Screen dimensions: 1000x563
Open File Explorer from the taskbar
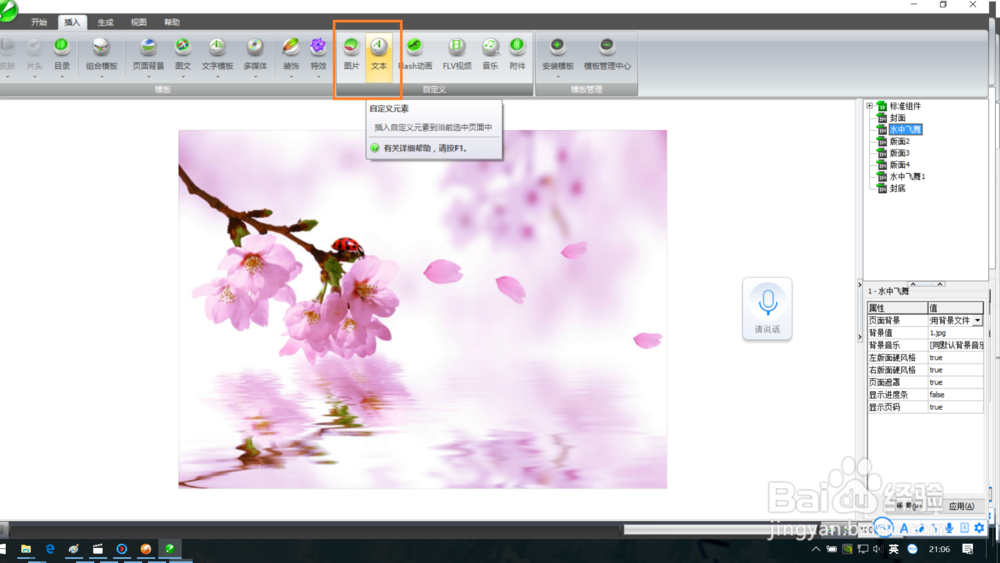tap(26, 549)
